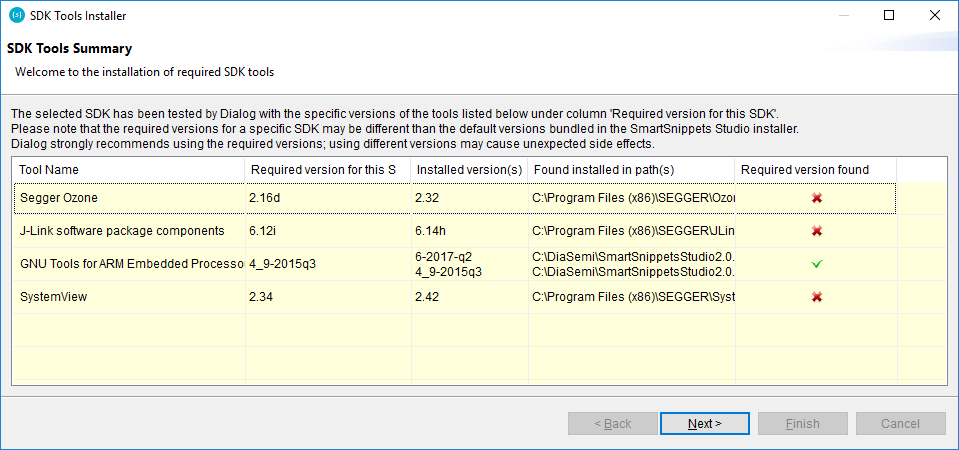Click the SEGGER\SystemView install path cell
The width and height of the screenshot is (959, 450).
click(x=631, y=297)
